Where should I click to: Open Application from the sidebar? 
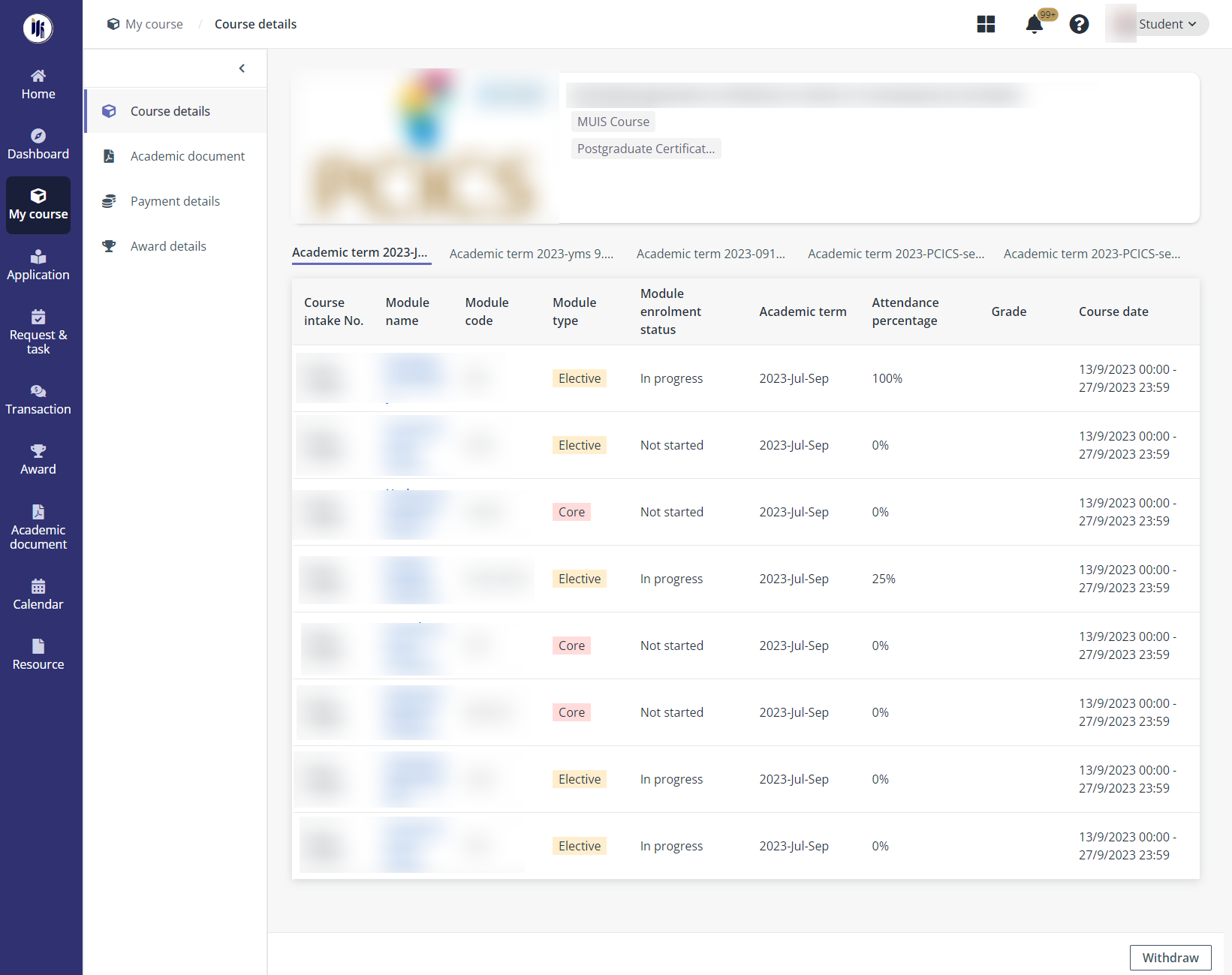click(38, 266)
